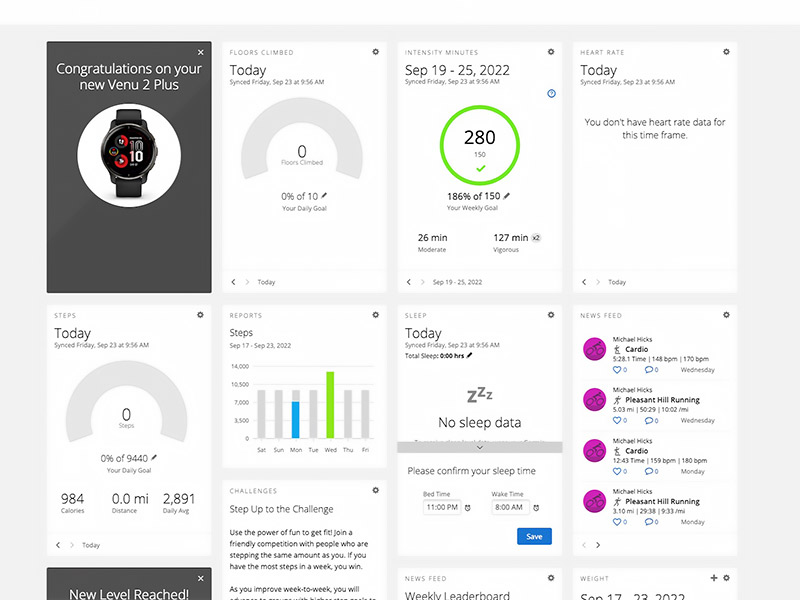Viewport: 800px width, 600px height.
Task: Open Challenges widget settings gear
Action: point(376,490)
